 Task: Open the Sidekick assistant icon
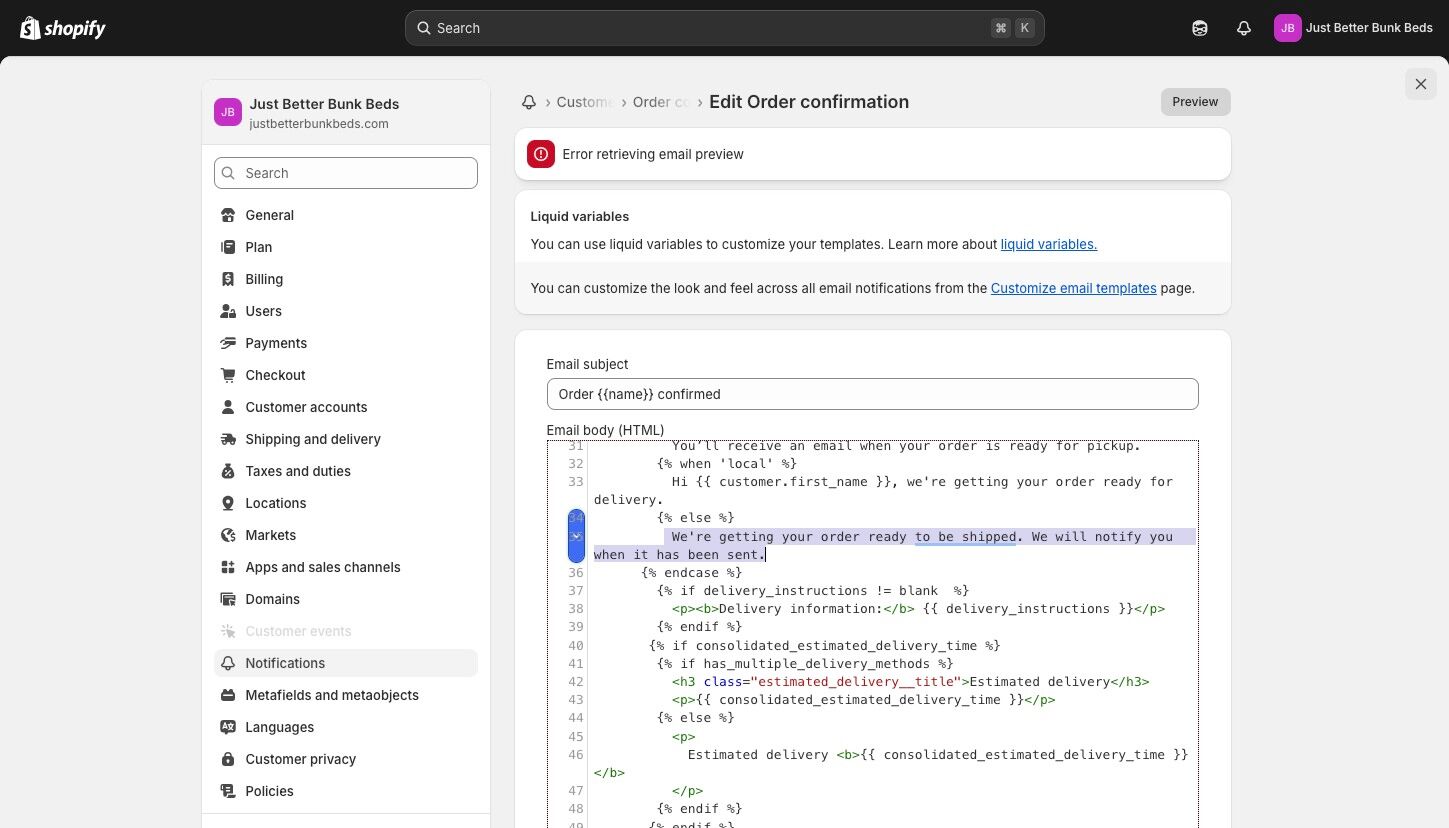[1200, 28]
